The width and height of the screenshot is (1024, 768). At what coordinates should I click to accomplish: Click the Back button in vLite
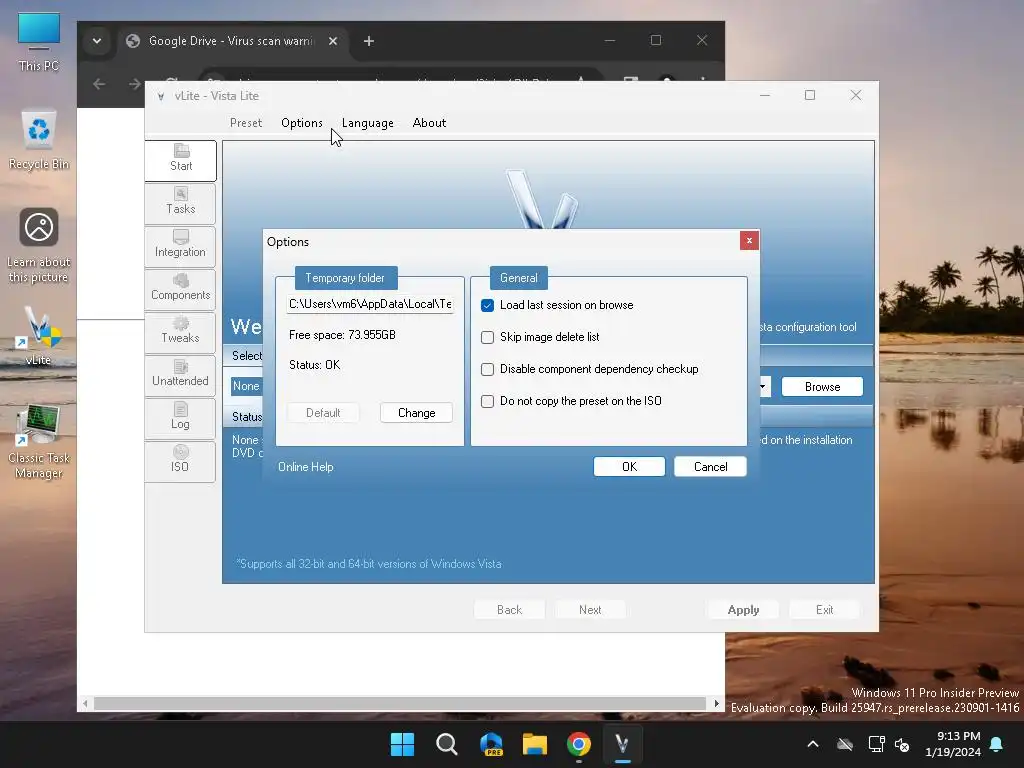[x=509, y=610]
